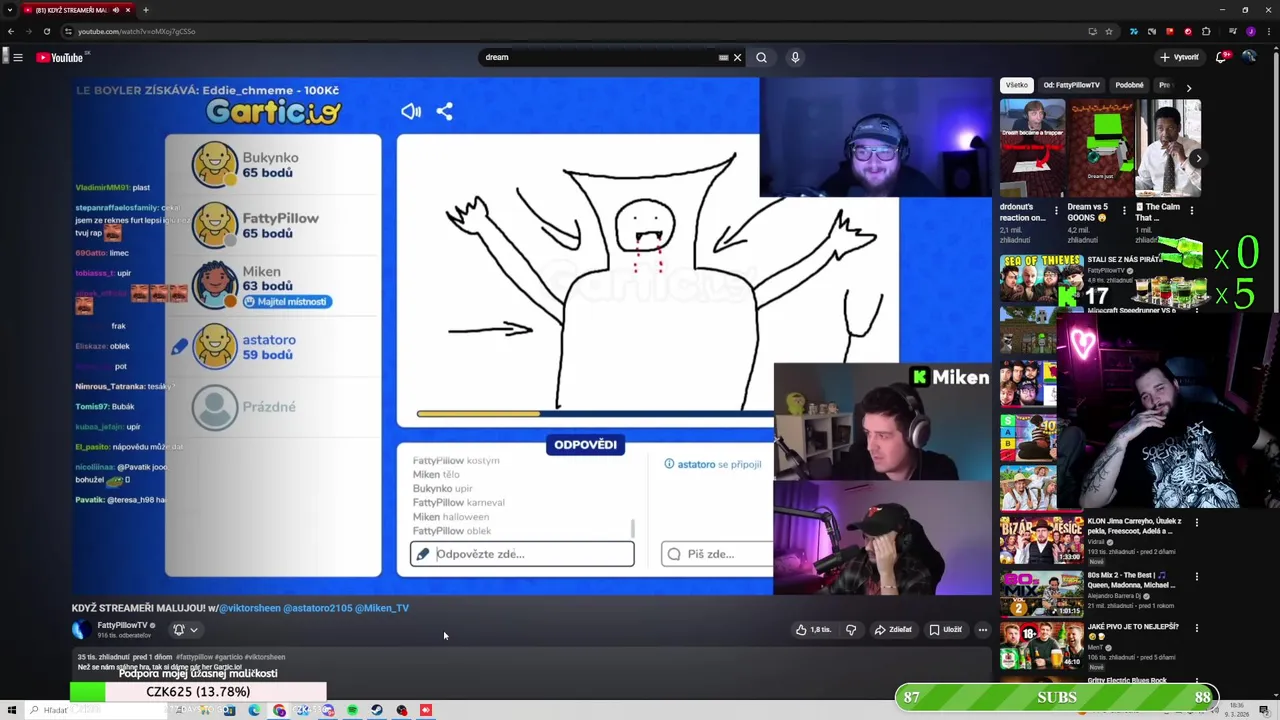
Task: Click the Vytvoriť create button
Action: coord(1179,57)
